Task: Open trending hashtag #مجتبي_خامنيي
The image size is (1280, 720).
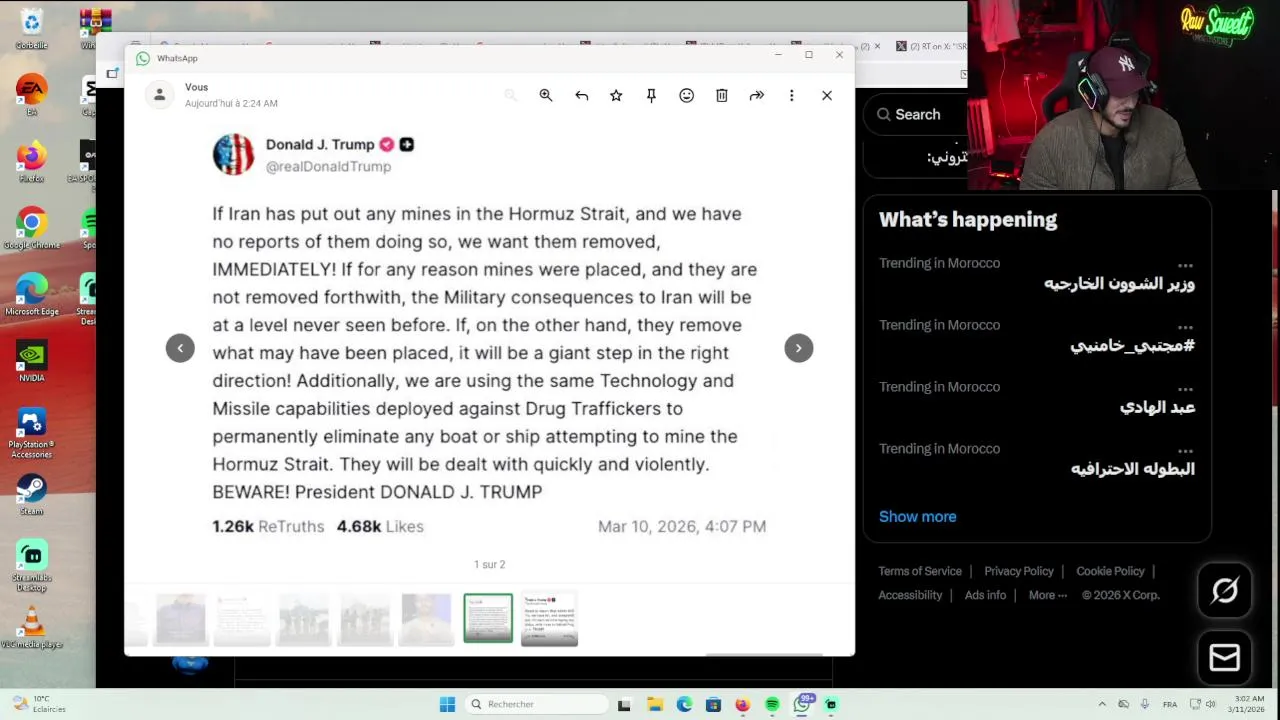Action: pyautogui.click(x=1132, y=346)
